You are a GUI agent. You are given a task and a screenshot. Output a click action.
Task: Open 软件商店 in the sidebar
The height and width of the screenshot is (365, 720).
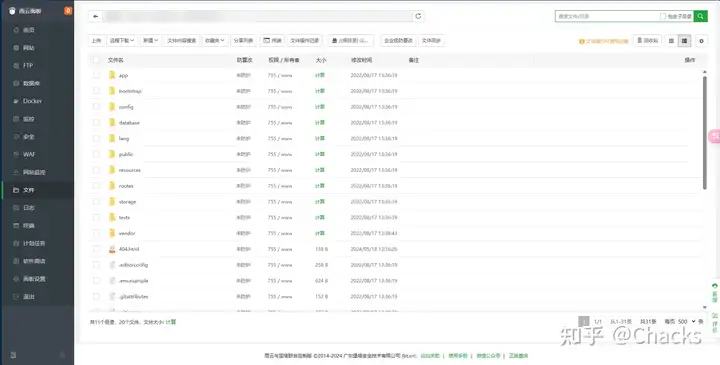37,261
